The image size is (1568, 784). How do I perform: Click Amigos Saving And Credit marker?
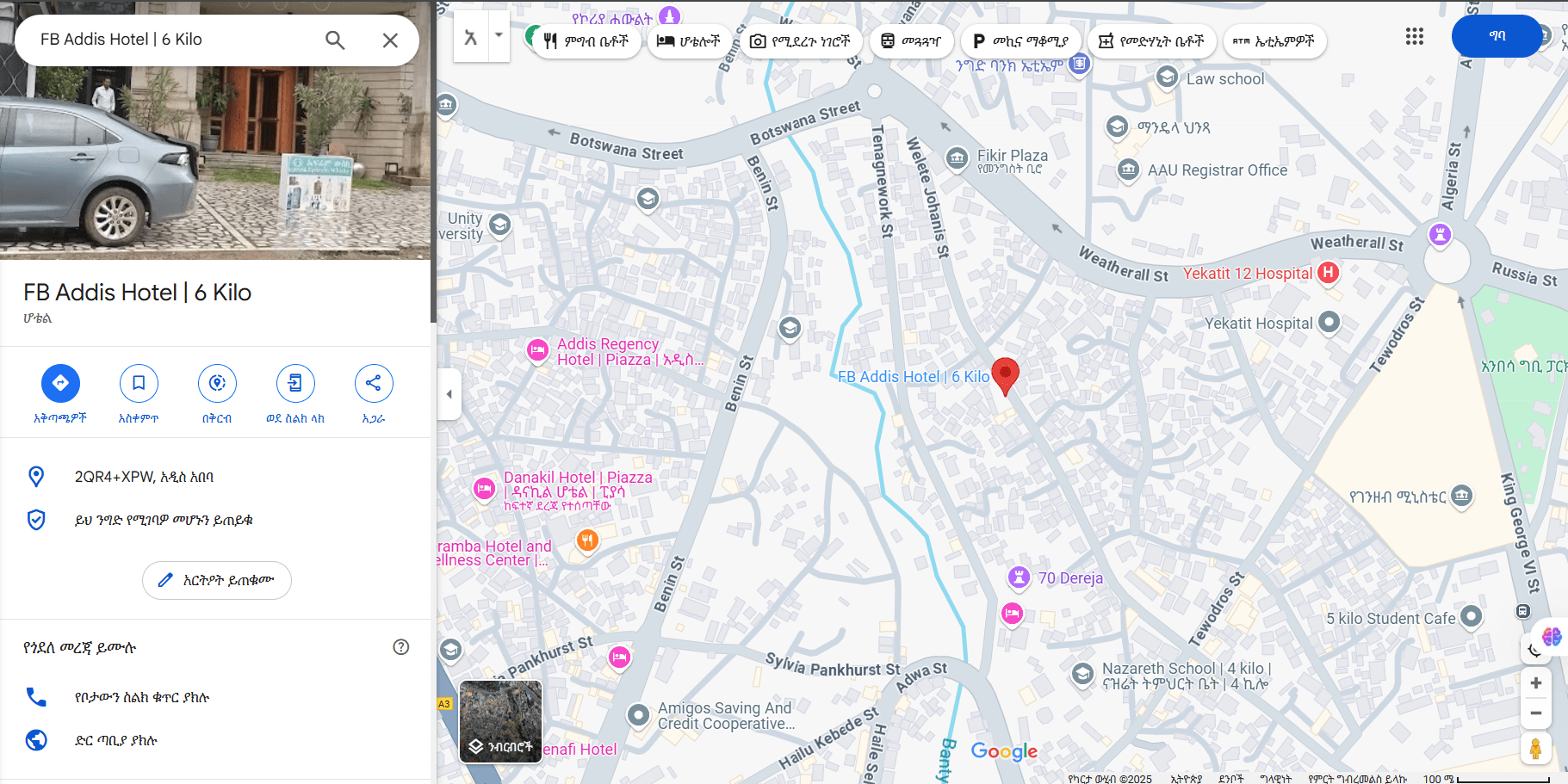(x=638, y=714)
